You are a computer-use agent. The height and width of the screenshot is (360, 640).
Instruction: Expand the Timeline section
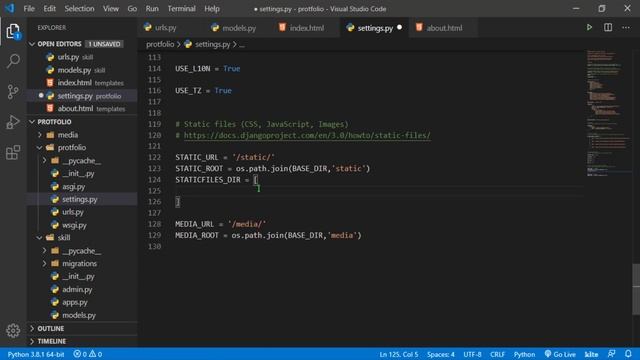pos(51,341)
